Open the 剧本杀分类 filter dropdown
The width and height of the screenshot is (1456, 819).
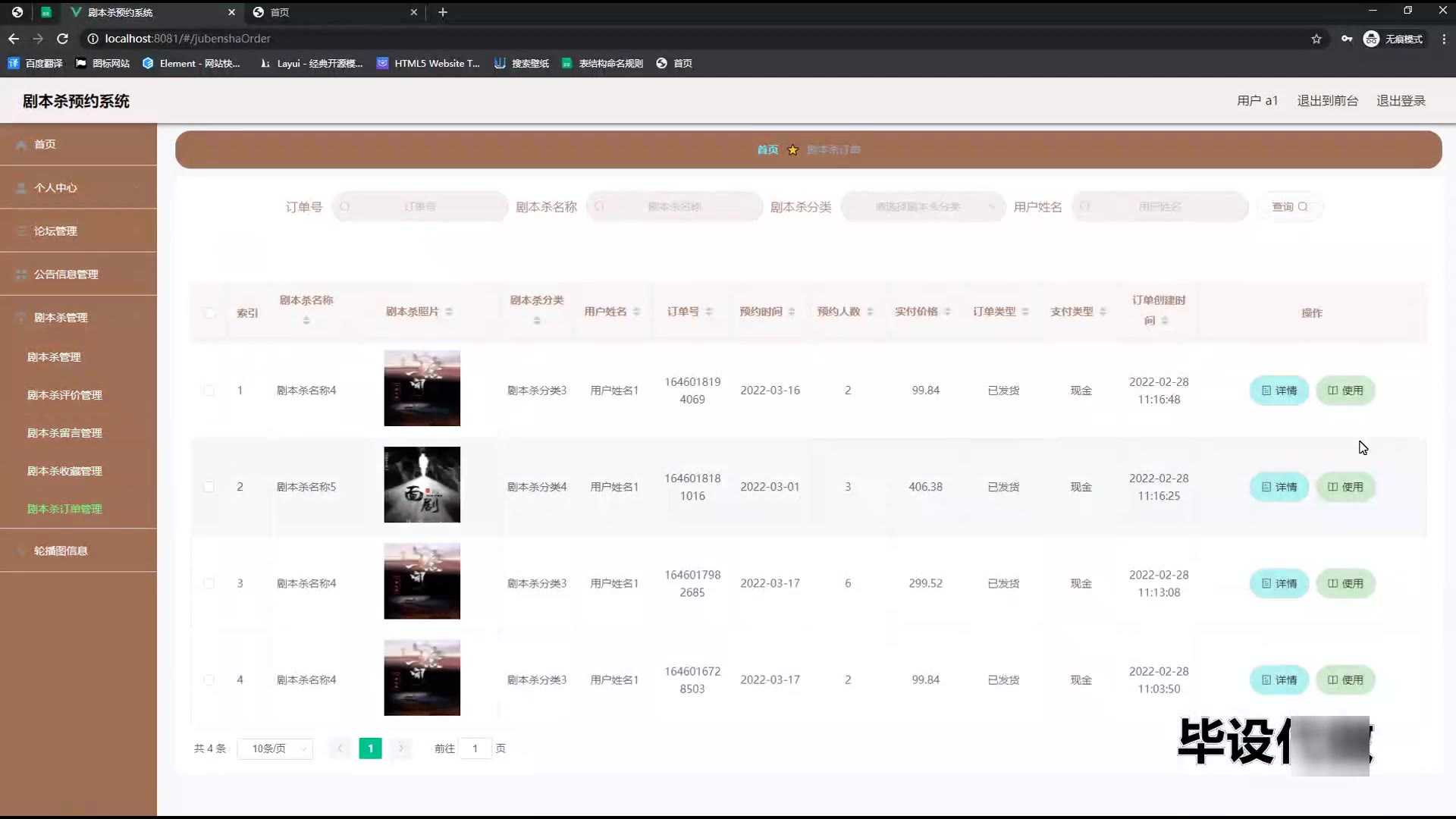[923, 206]
